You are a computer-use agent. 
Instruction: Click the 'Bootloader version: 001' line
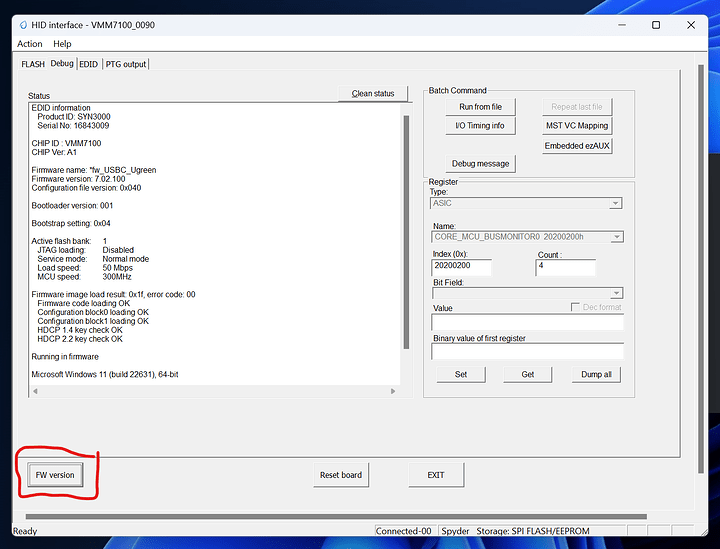click(72, 206)
